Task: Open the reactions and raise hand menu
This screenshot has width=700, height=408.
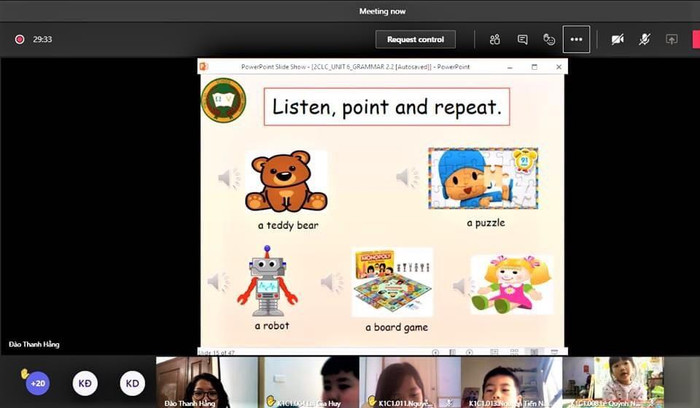Action: pyautogui.click(x=549, y=39)
